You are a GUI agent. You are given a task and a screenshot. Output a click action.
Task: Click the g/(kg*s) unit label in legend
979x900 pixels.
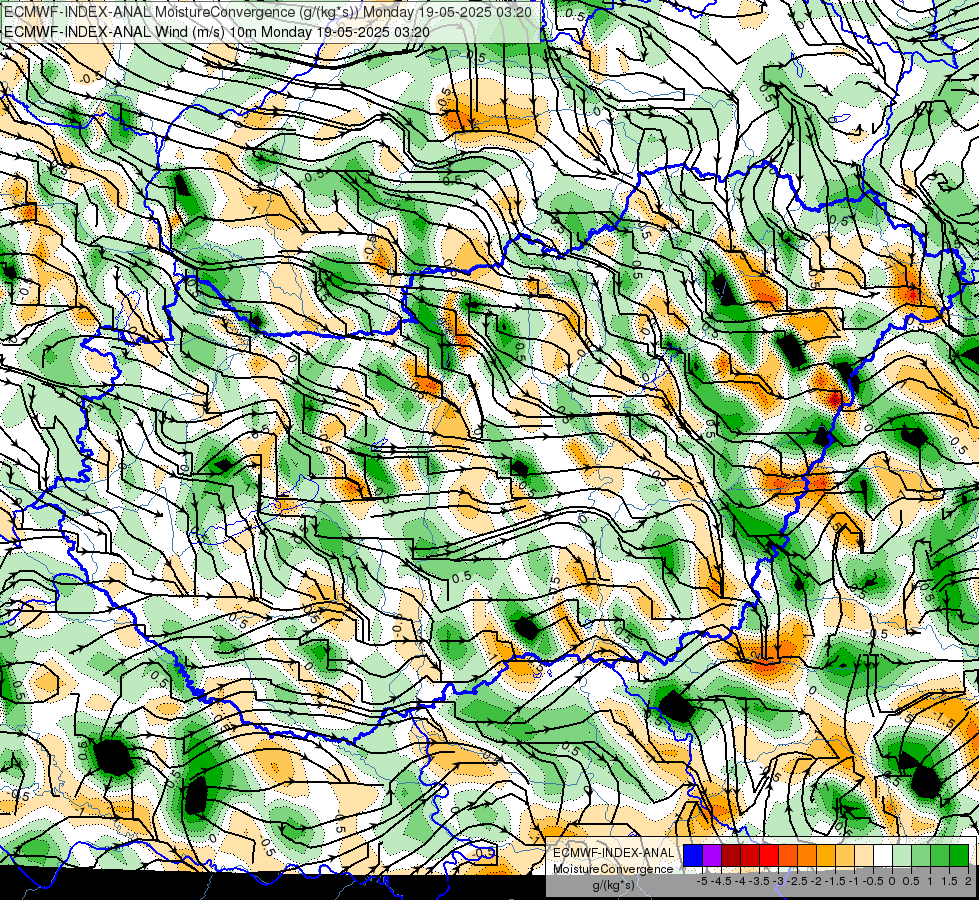(614, 886)
